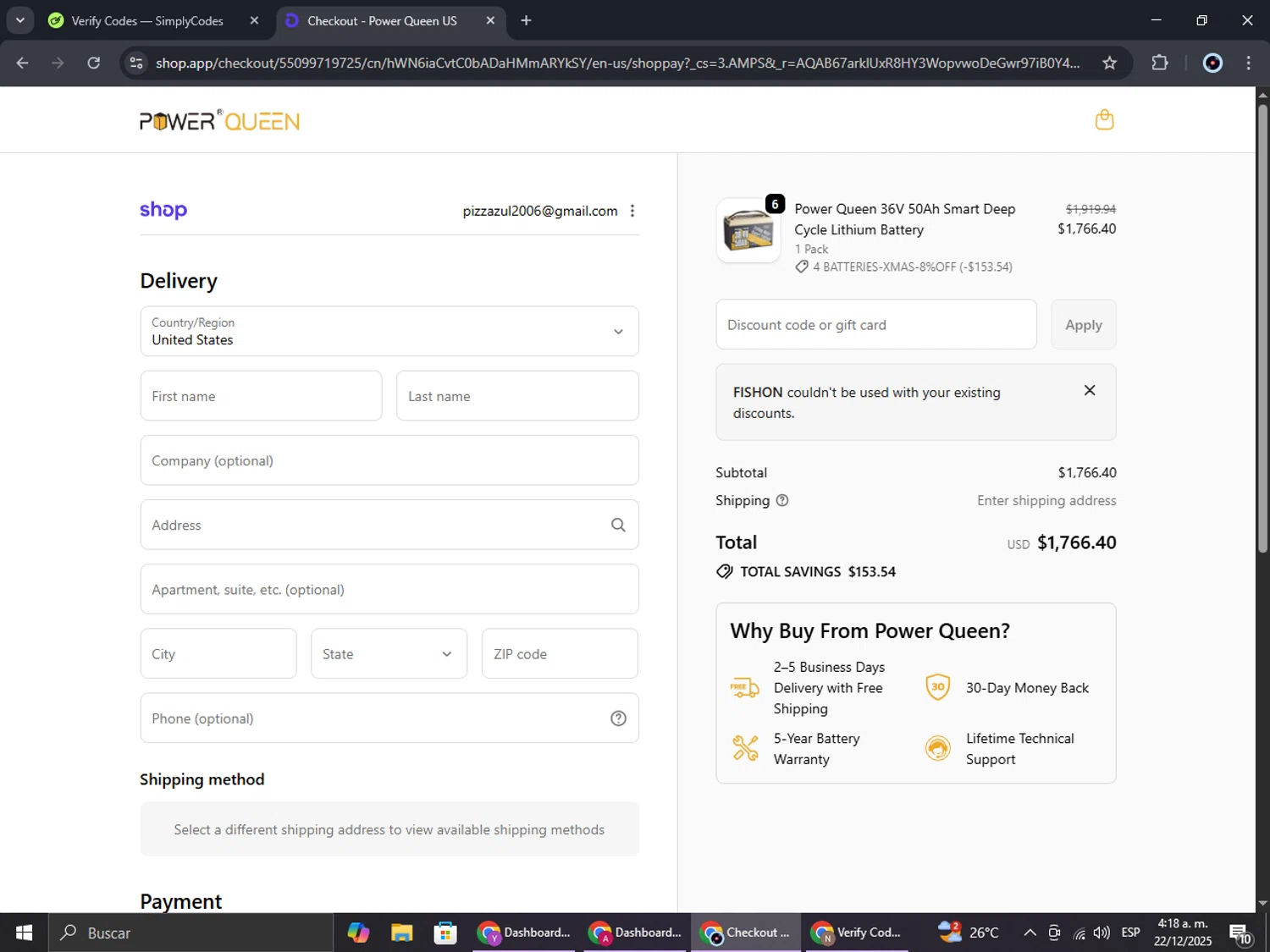The height and width of the screenshot is (952, 1270).
Task: Open File Explorer from the taskbar
Action: (x=401, y=933)
